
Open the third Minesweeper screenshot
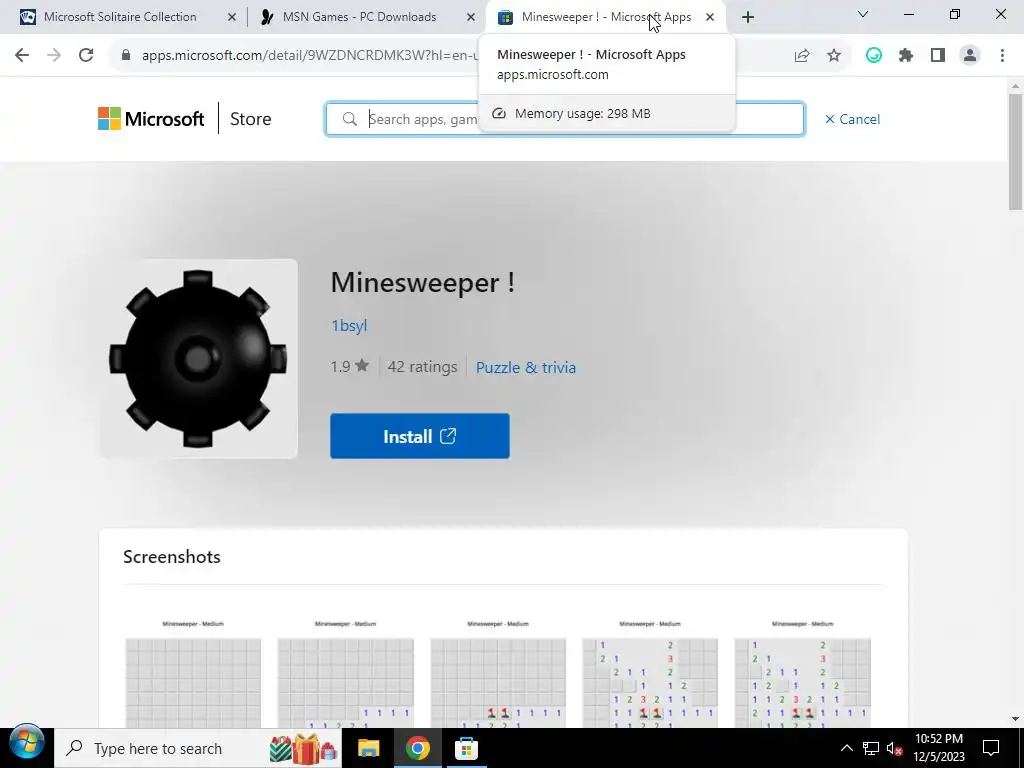pyautogui.click(x=498, y=673)
